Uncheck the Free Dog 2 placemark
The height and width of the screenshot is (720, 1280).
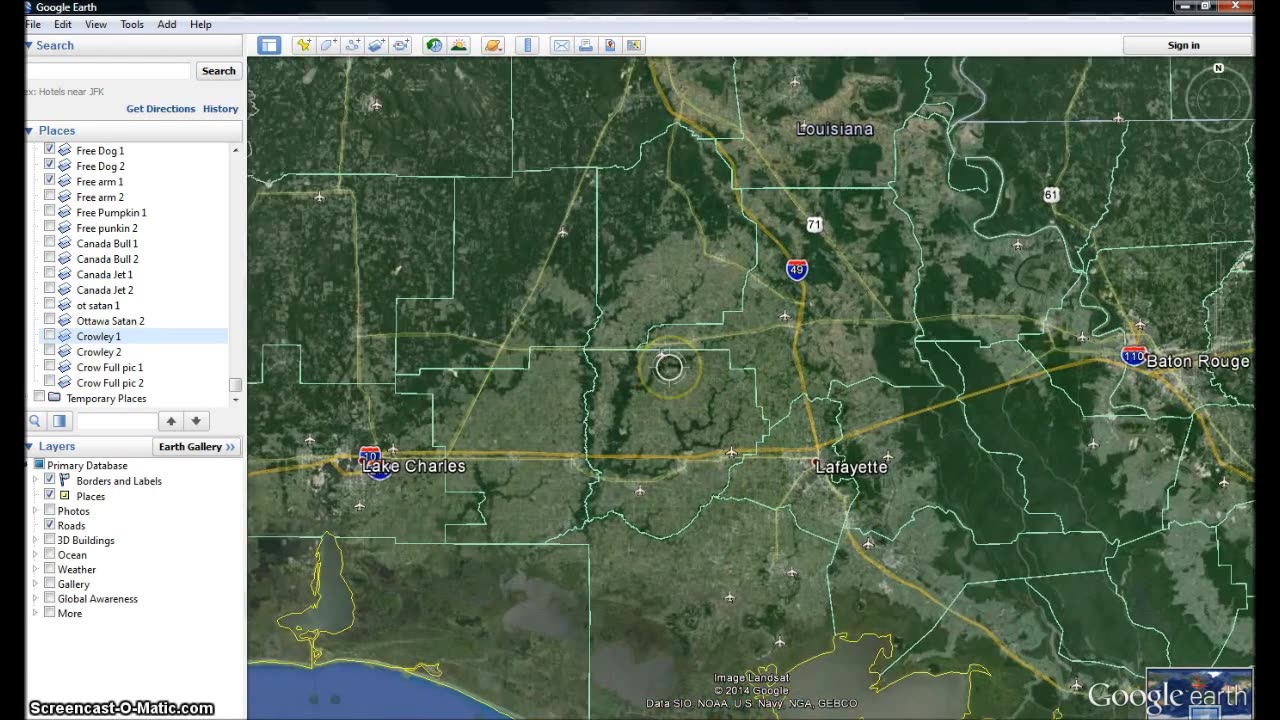pyautogui.click(x=50, y=164)
